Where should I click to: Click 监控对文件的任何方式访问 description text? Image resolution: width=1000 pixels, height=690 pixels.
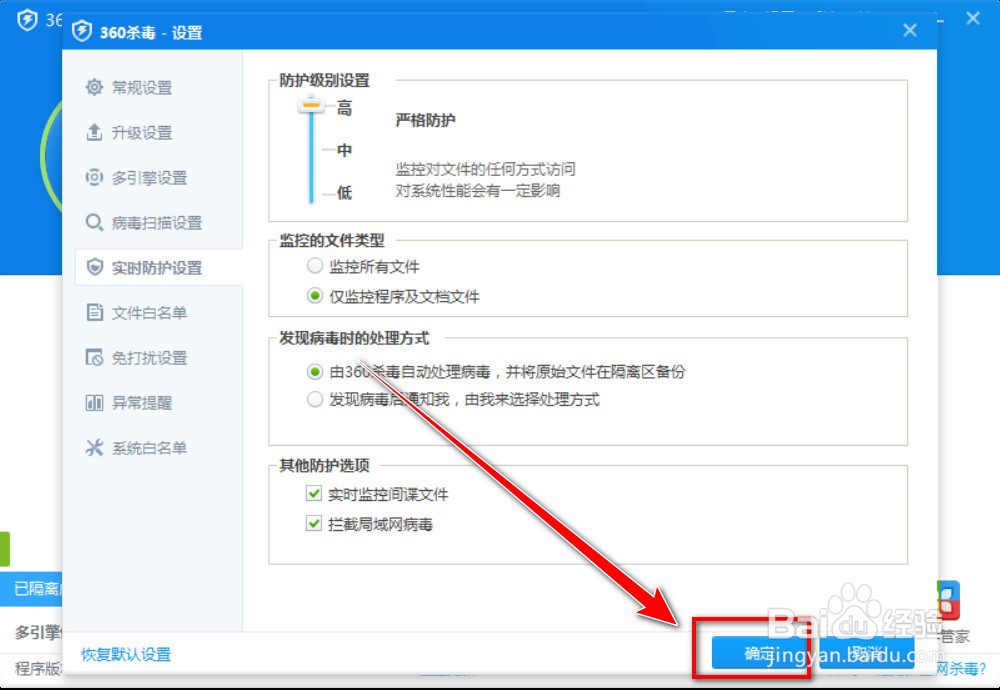(x=485, y=169)
